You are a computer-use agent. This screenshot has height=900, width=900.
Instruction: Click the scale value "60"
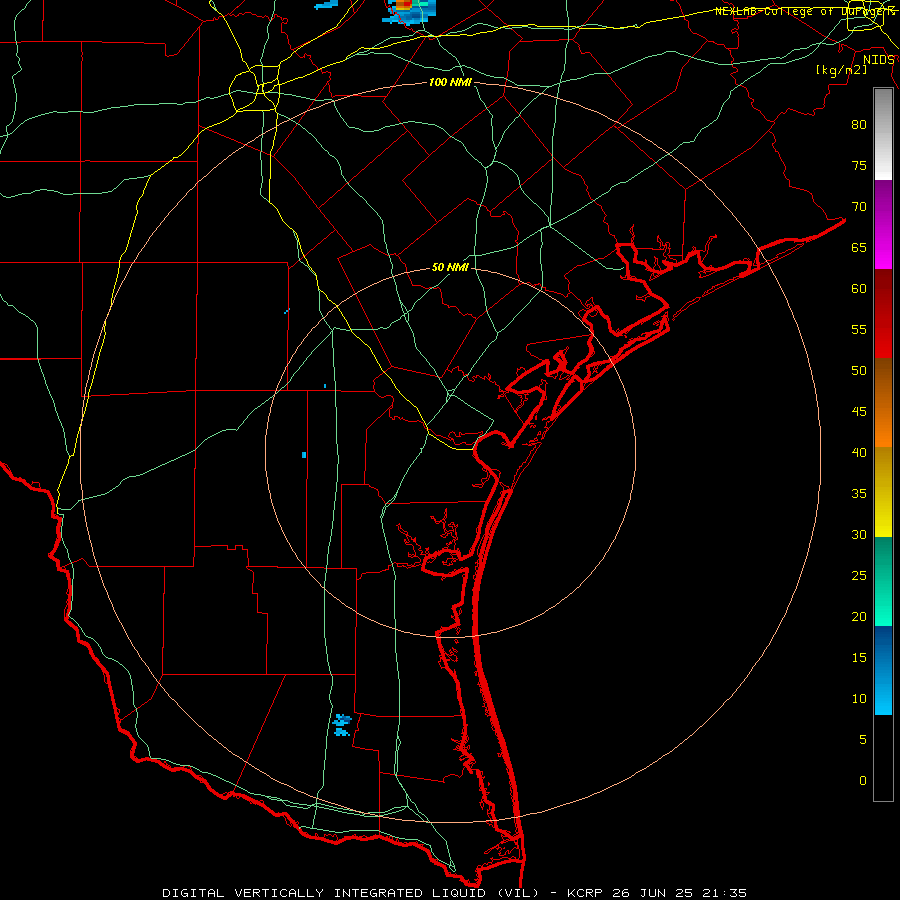[859, 289]
